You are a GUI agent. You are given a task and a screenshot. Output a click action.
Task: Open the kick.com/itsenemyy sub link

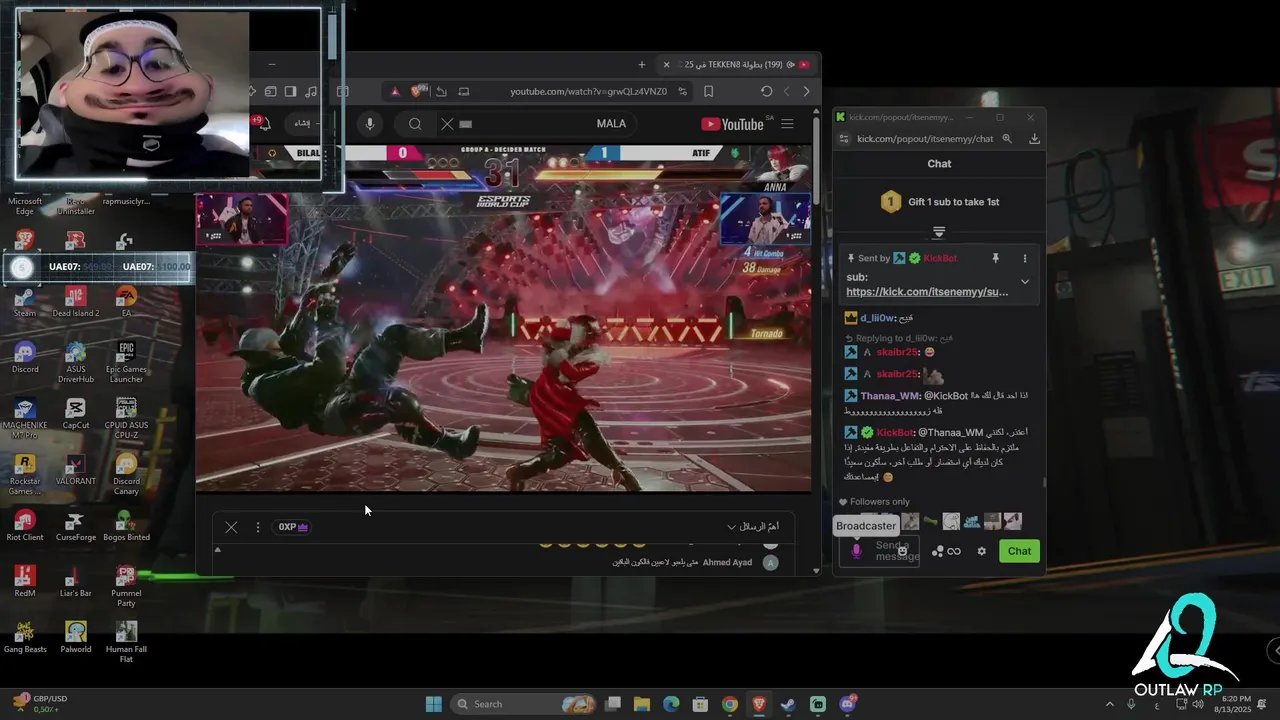[927, 292]
